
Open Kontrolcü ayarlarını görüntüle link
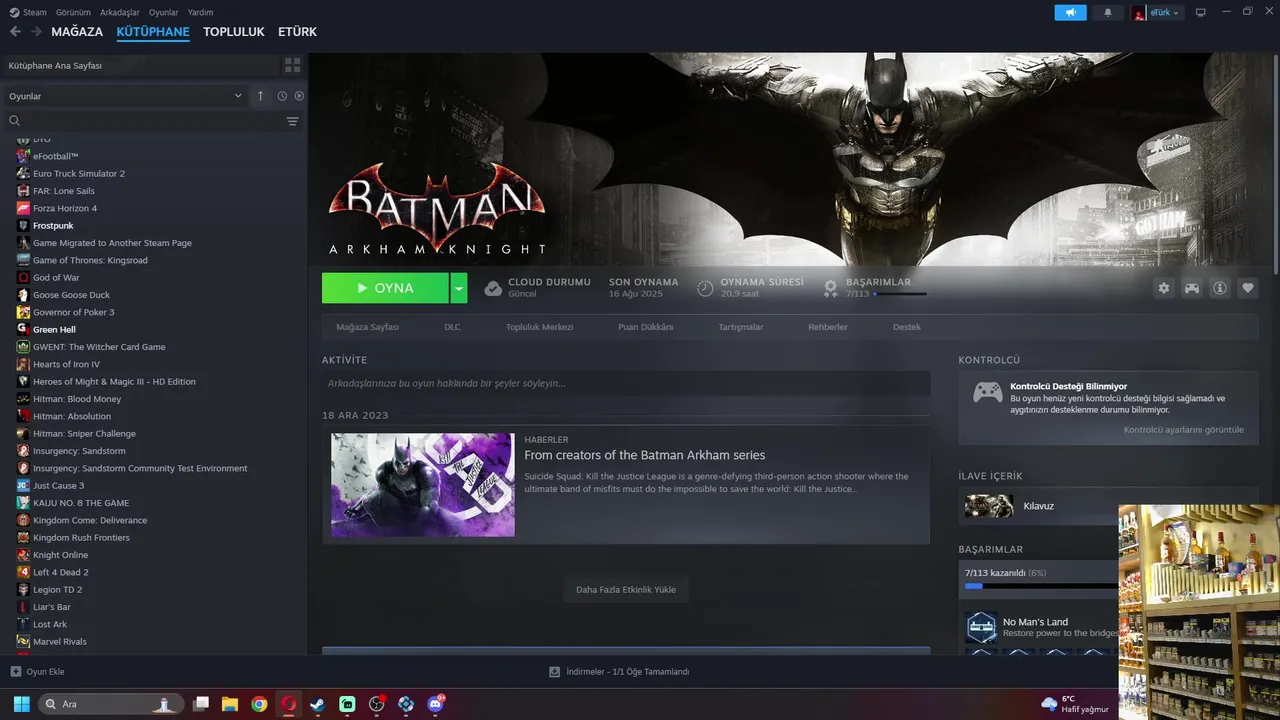coord(1184,430)
